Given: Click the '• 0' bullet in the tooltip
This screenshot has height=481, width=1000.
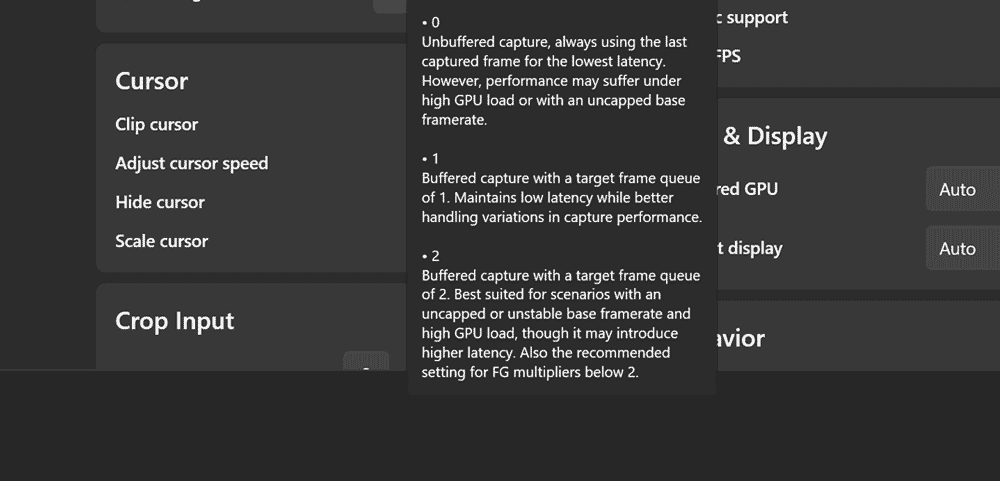Looking at the screenshot, I should 431,22.
